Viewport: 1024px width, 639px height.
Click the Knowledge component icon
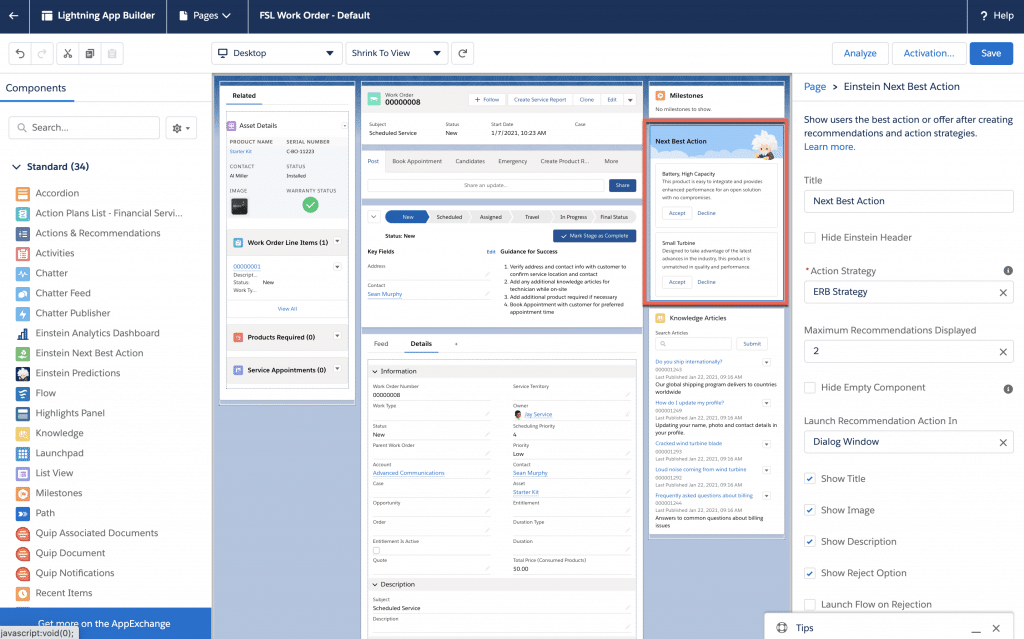tap(25, 432)
